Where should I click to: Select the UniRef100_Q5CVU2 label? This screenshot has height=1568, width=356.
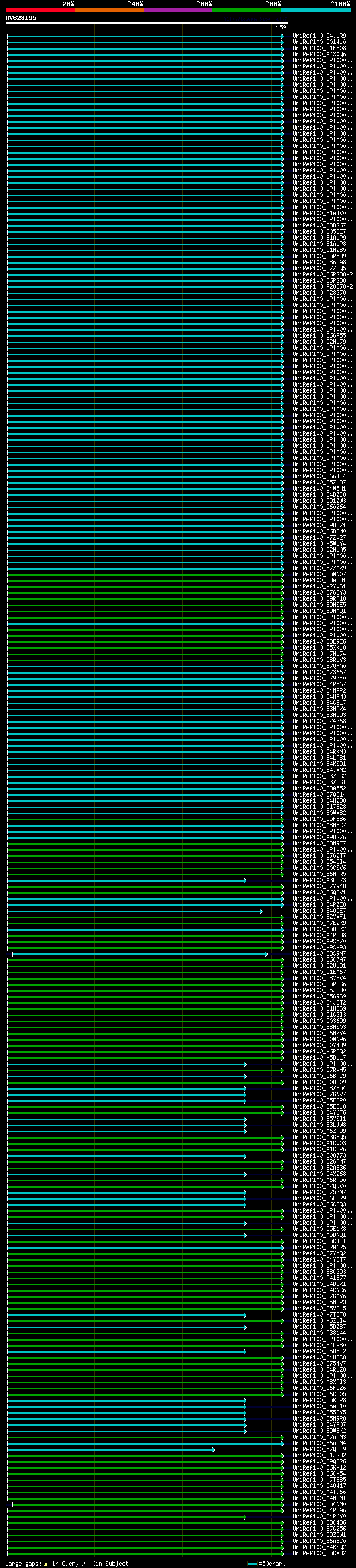(x=319, y=1554)
